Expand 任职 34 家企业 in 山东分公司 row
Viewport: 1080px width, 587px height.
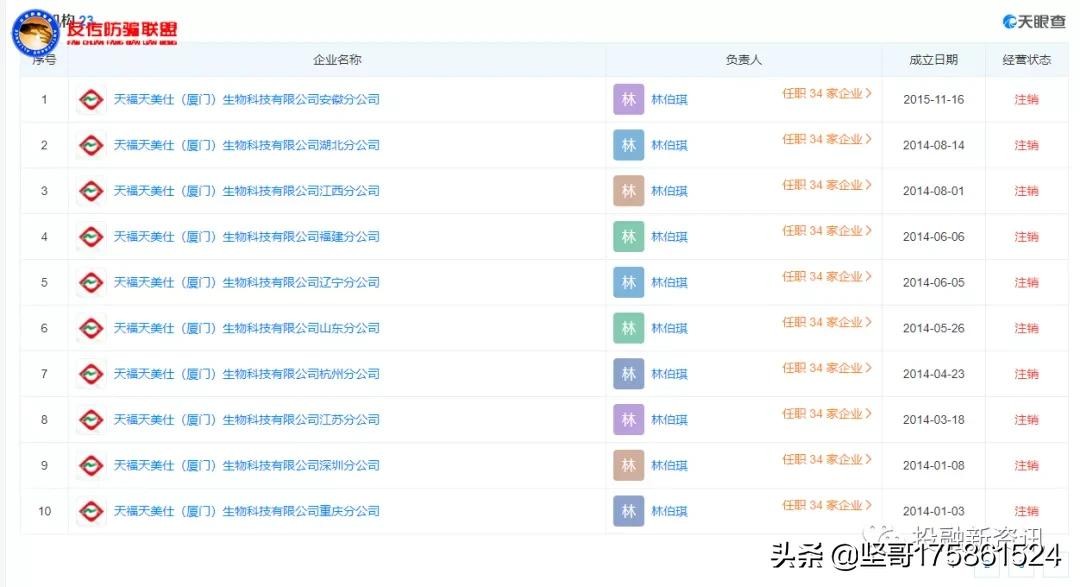(x=826, y=323)
